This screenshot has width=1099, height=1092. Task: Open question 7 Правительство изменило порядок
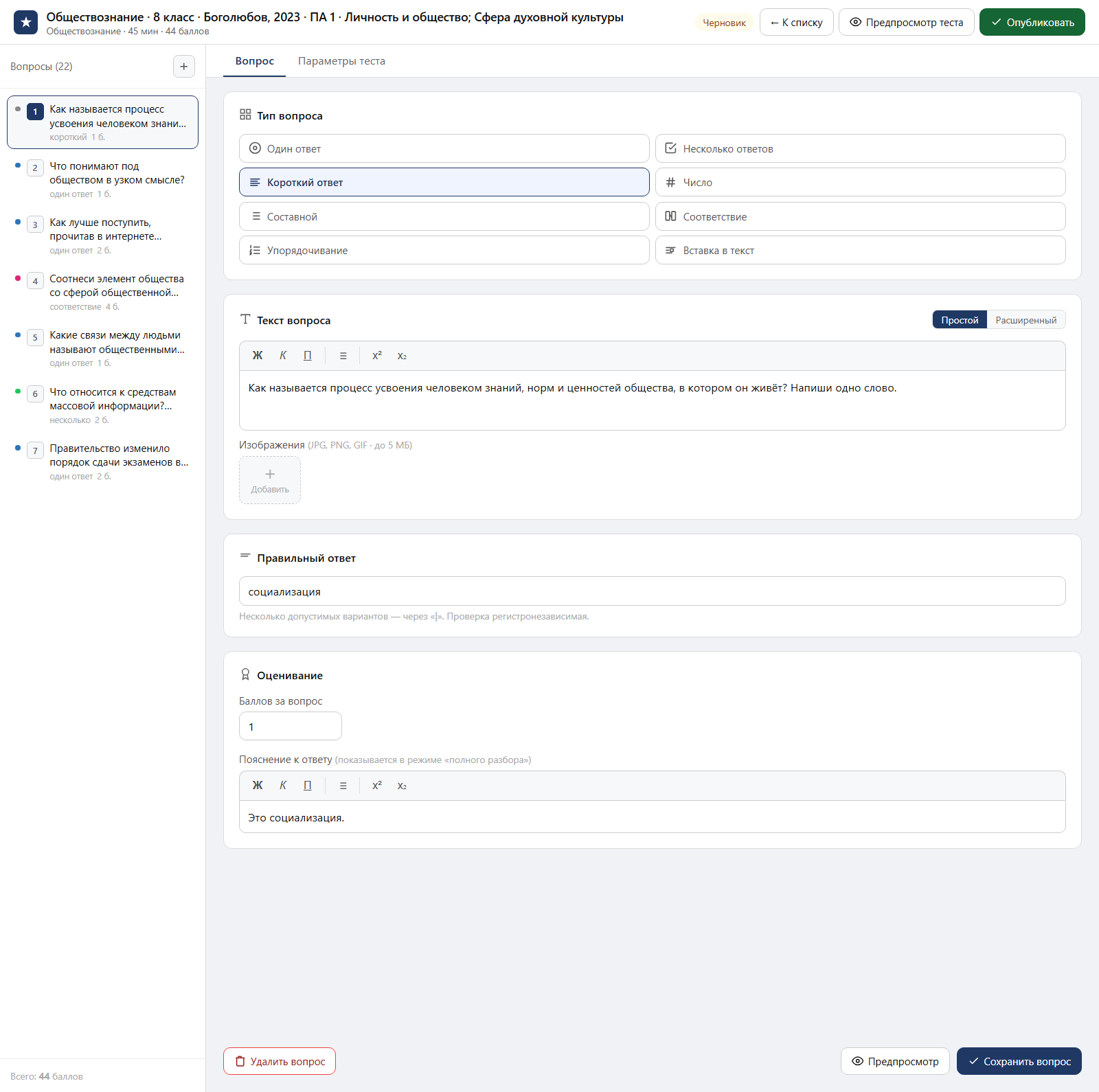(x=103, y=462)
